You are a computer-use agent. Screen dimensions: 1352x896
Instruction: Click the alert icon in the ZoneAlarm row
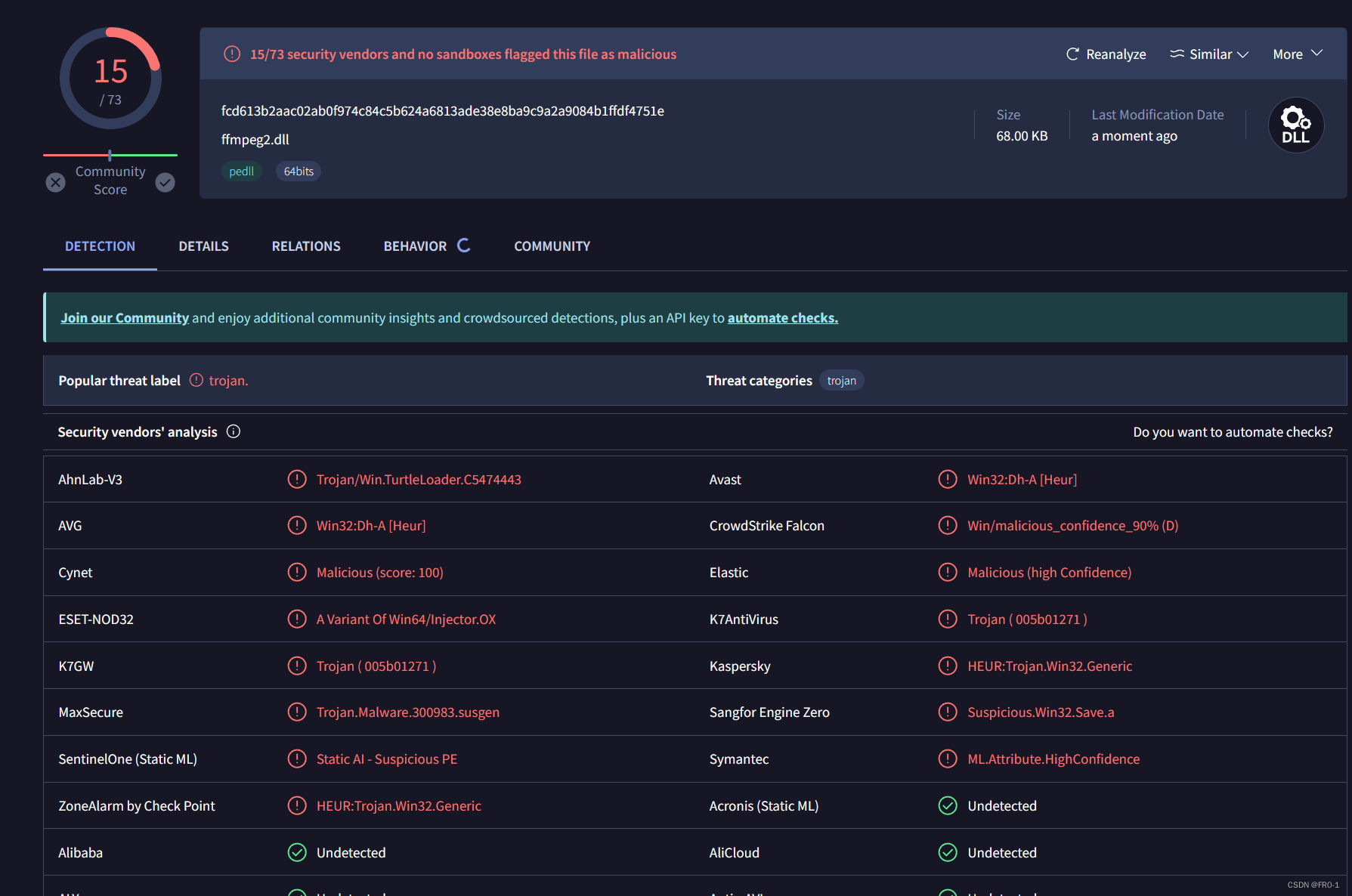[x=297, y=805]
